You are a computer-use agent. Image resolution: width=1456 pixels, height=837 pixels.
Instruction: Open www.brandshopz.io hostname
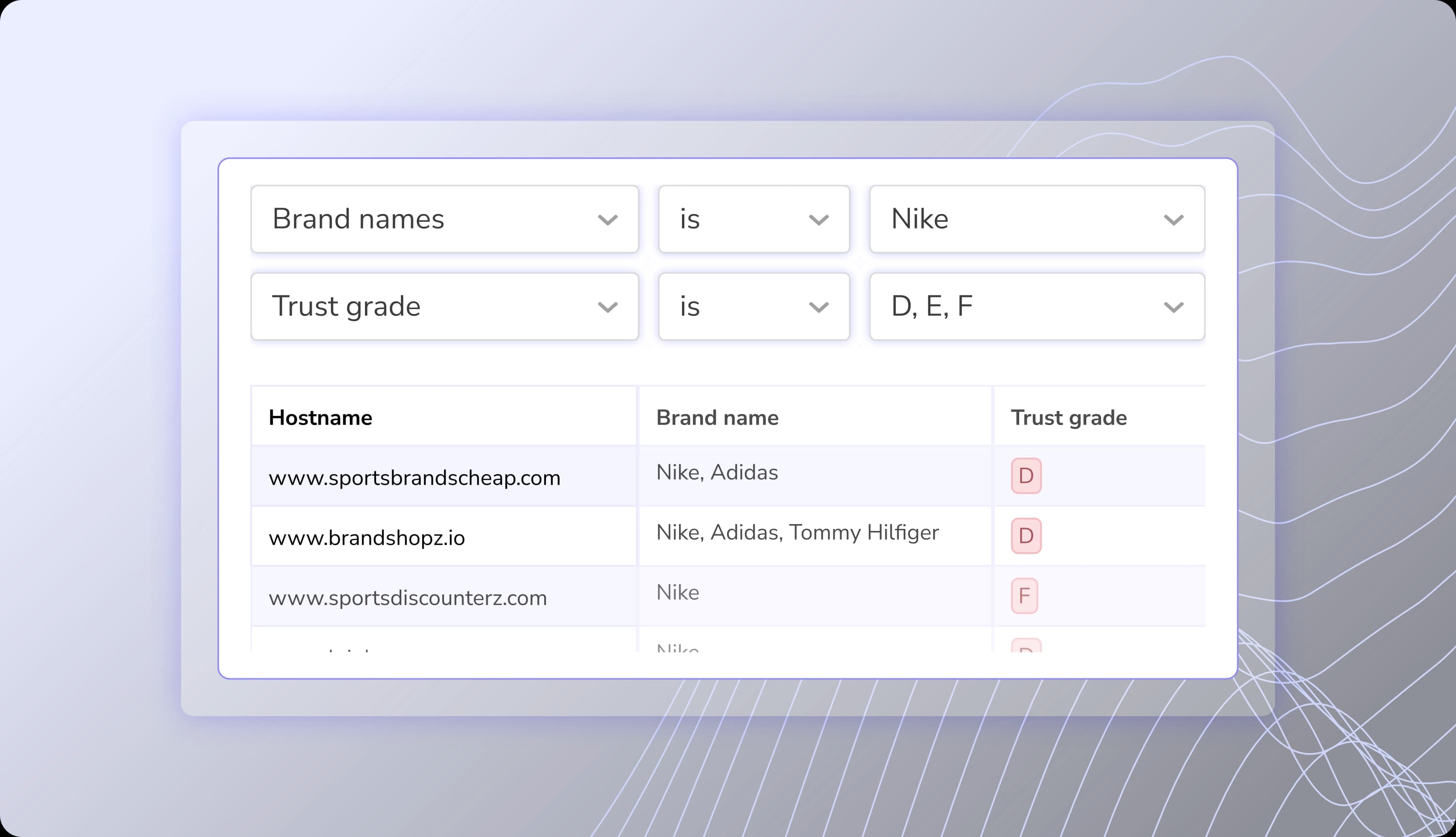tap(367, 538)
